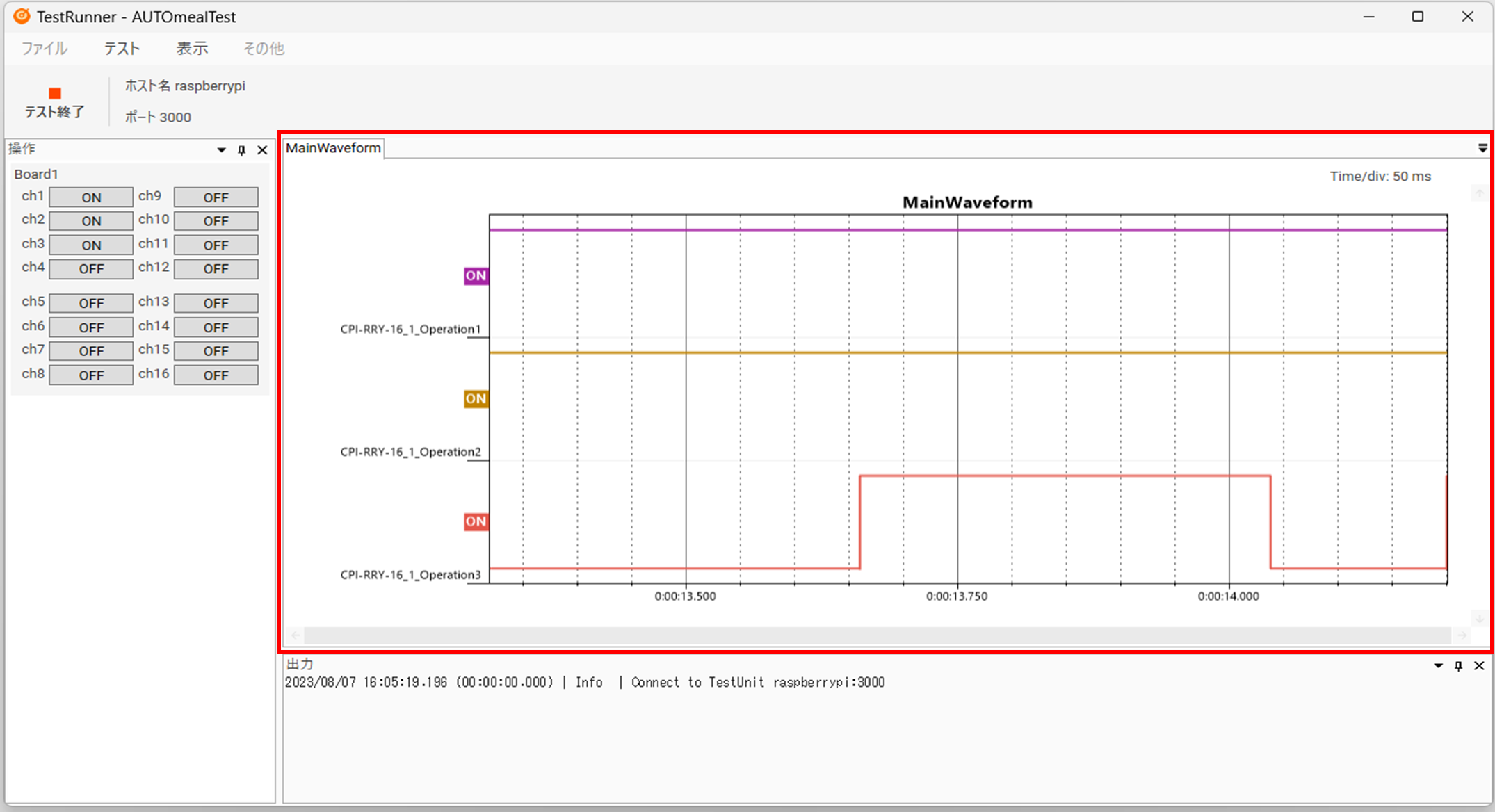This screenshot has width=1495, height=812.
Task: Click the red ON badge for Operation3
Action: [476, 521]
